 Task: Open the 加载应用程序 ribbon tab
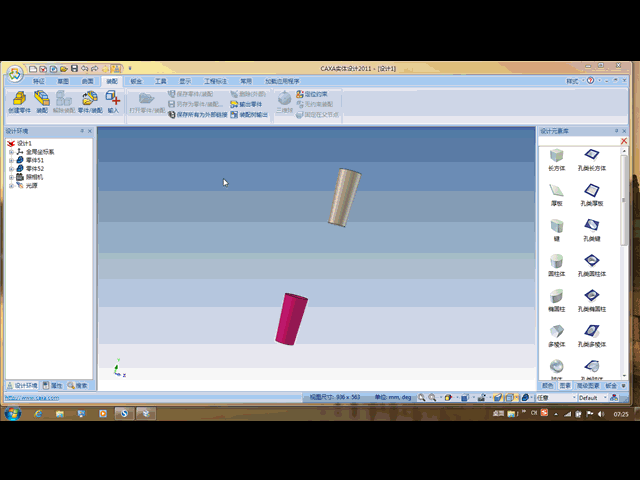click(x=282, y=81)
